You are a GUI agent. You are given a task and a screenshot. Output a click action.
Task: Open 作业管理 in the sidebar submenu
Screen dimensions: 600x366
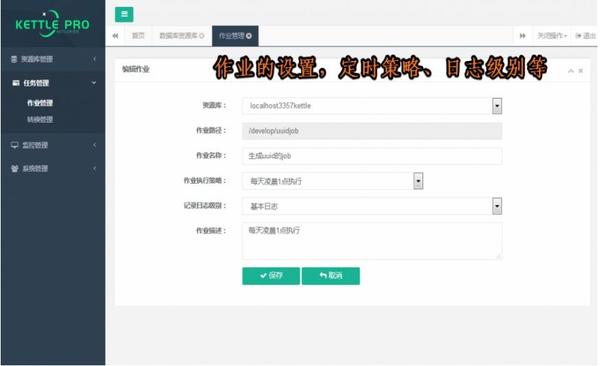40,103
